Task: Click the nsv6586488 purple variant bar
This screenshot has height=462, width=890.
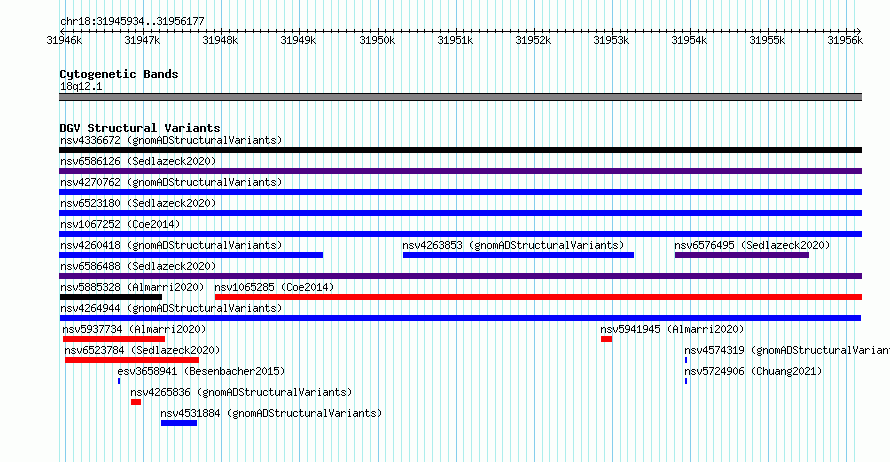Action: [460, 276]
